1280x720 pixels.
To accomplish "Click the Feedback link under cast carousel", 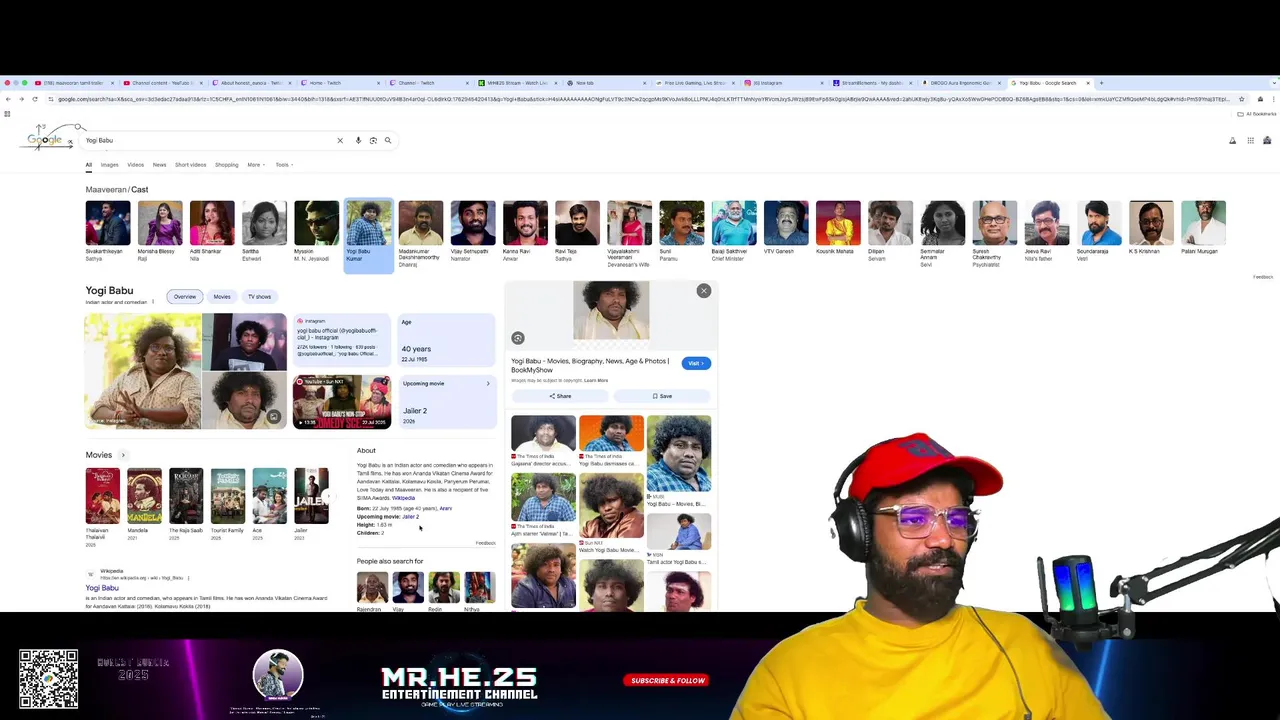I will coord(1263,277).
